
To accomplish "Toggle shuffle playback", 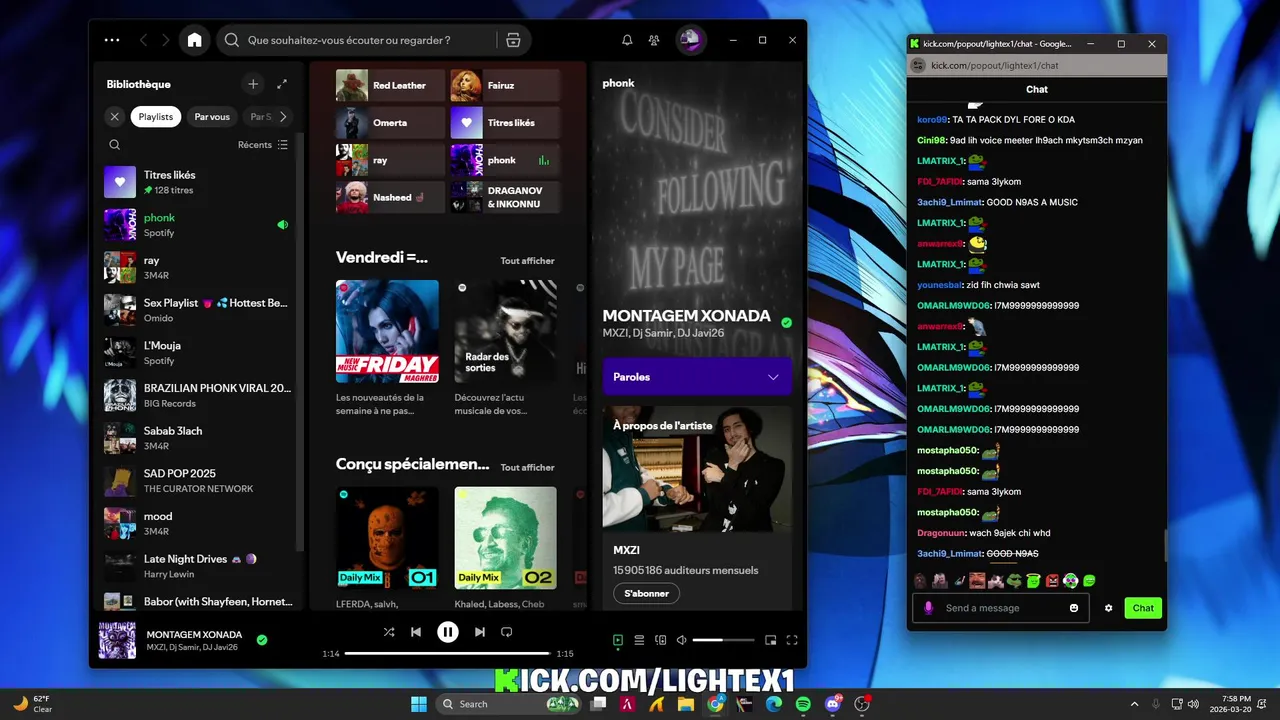I will [389, 632].
